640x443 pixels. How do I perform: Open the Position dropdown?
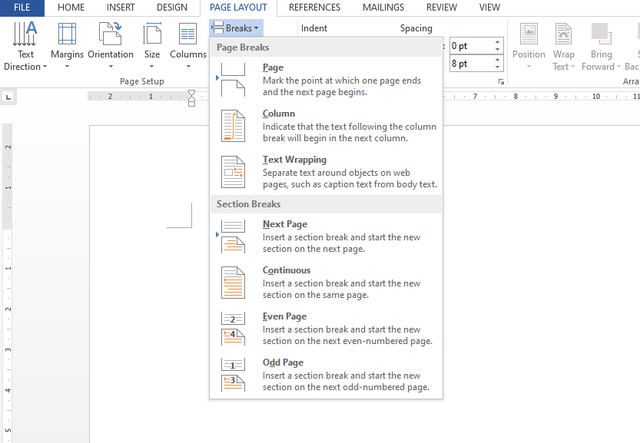(529, 46)
